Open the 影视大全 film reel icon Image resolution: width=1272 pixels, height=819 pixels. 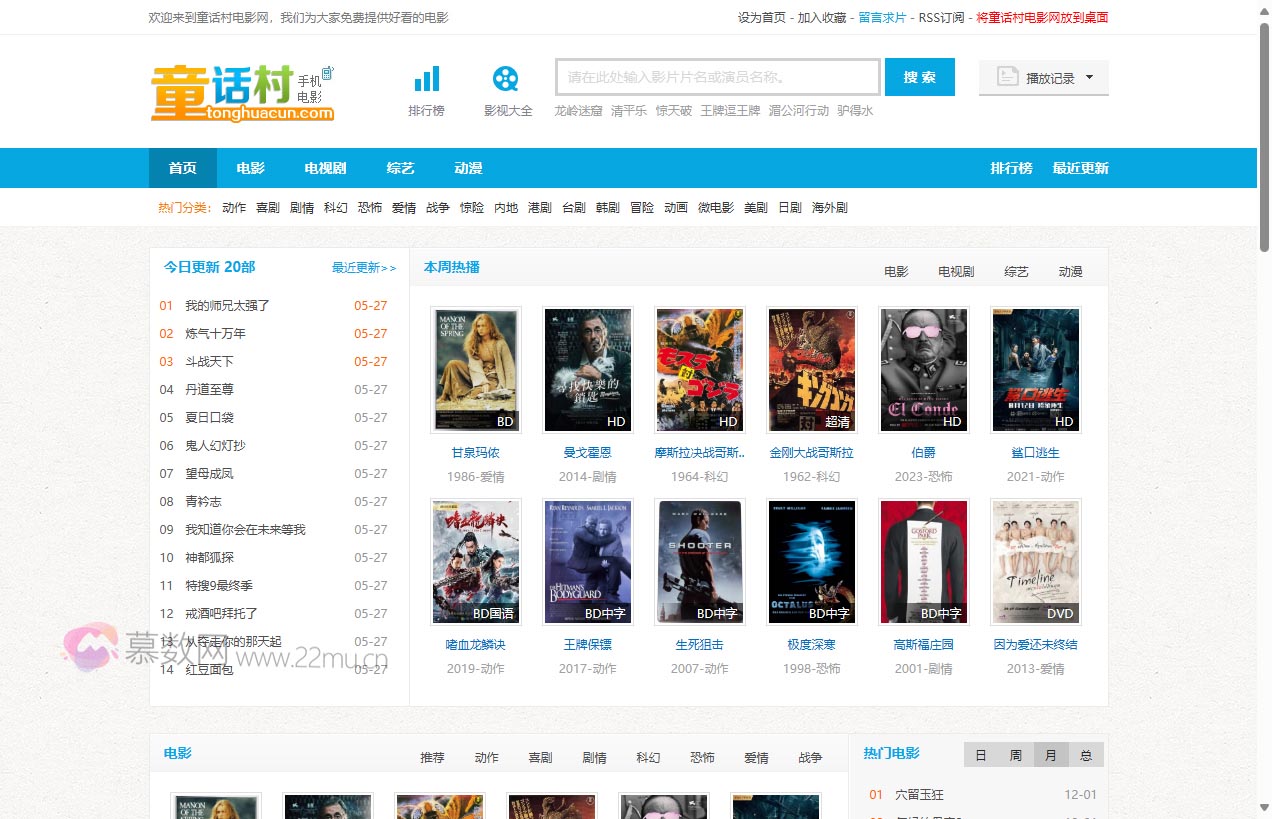(507, 79)
